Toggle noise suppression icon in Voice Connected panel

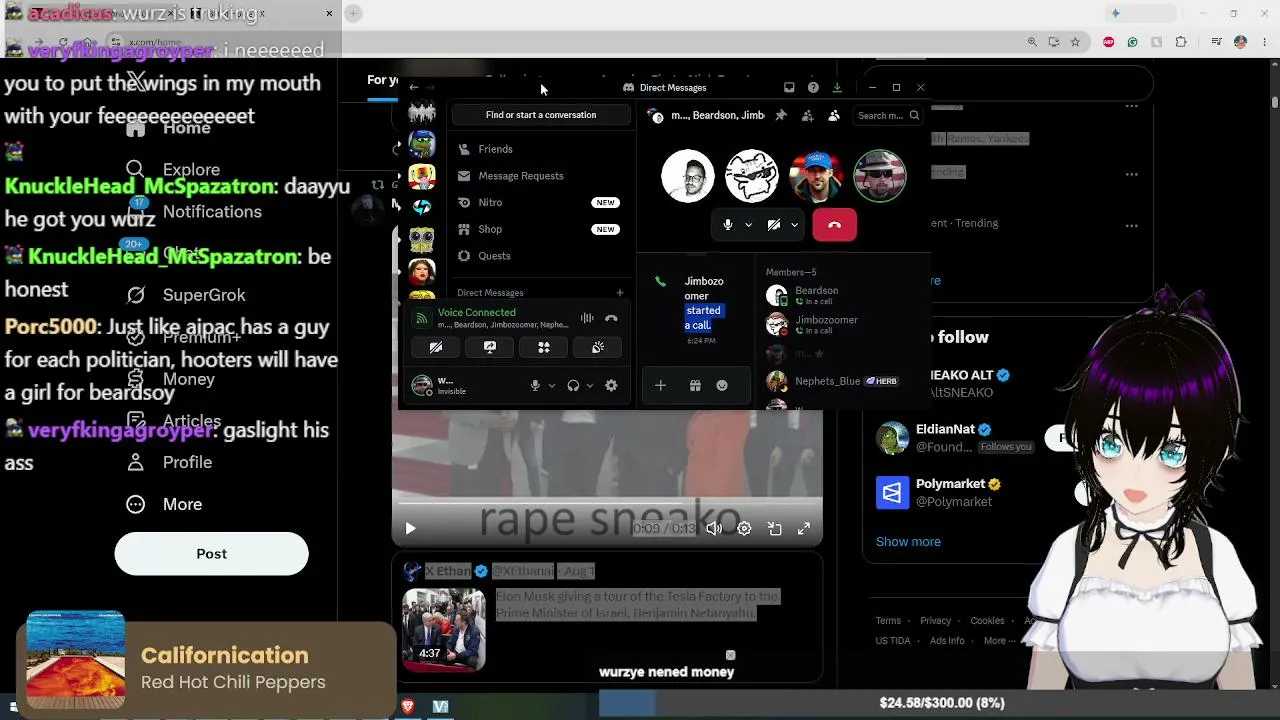pyautogui.click(x=587, y=318)
